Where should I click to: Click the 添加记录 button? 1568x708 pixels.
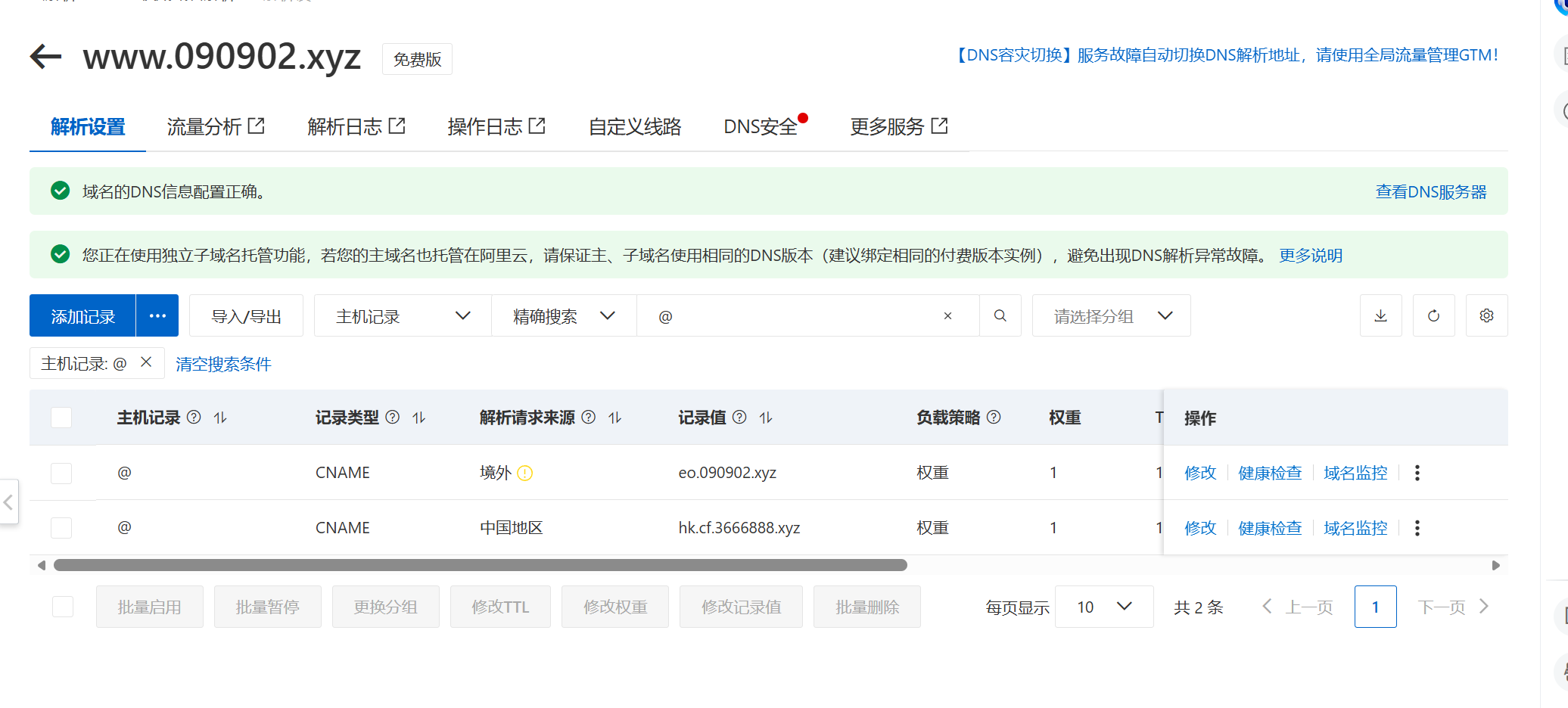point(82,315)
